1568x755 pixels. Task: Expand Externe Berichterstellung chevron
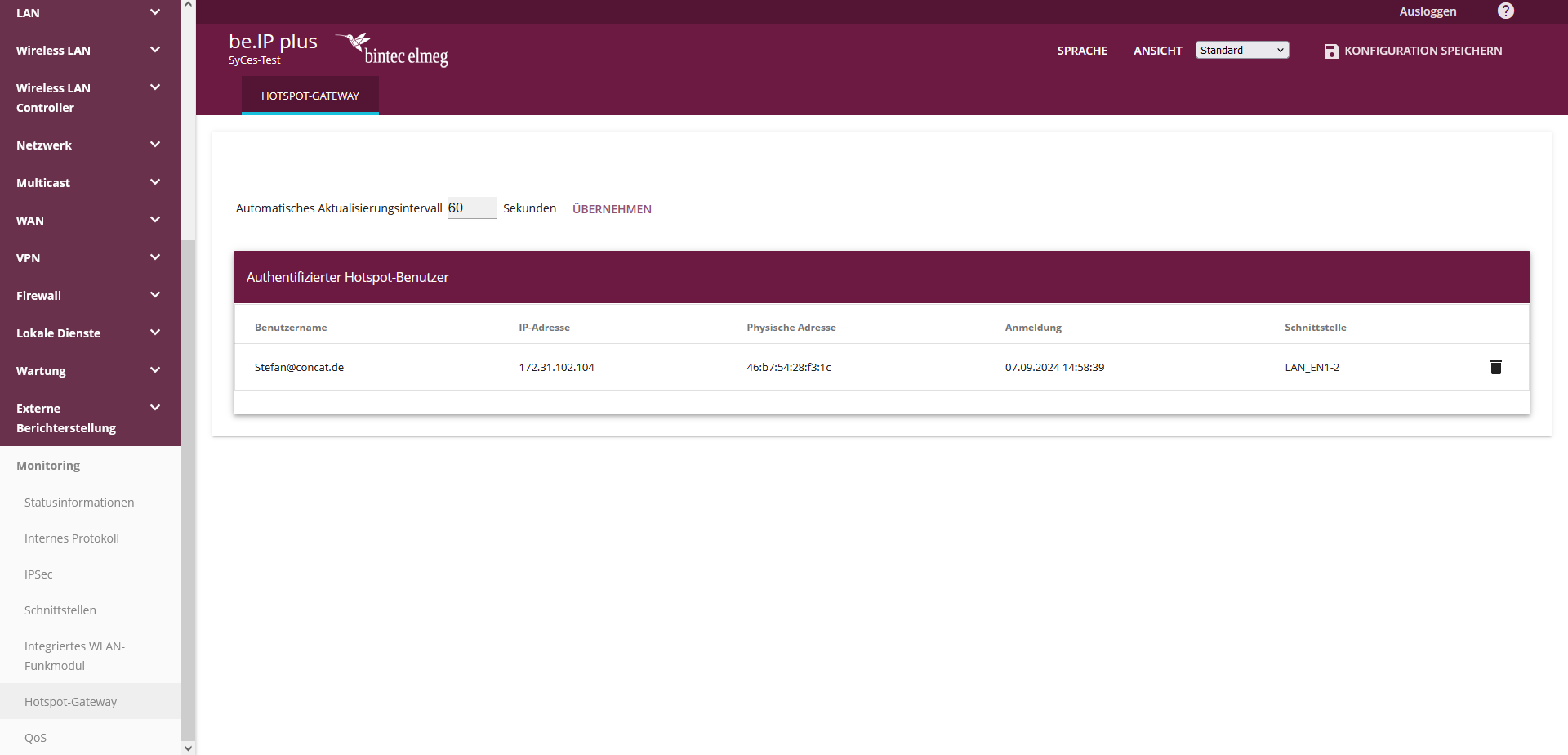pos(155,408)
